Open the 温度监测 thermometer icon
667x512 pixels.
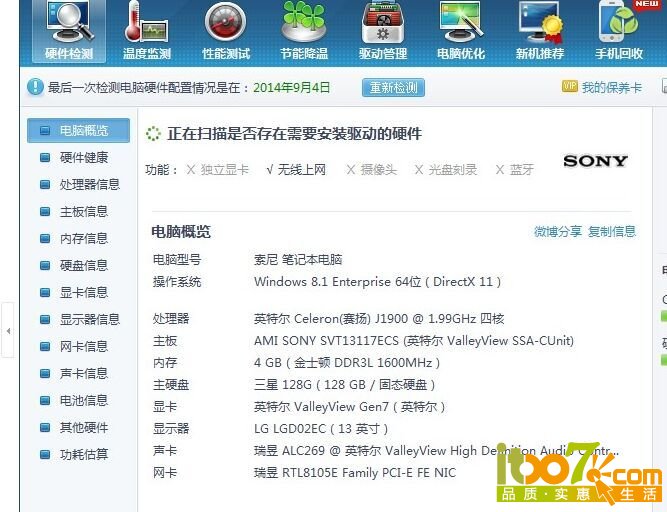click(147, 31)
